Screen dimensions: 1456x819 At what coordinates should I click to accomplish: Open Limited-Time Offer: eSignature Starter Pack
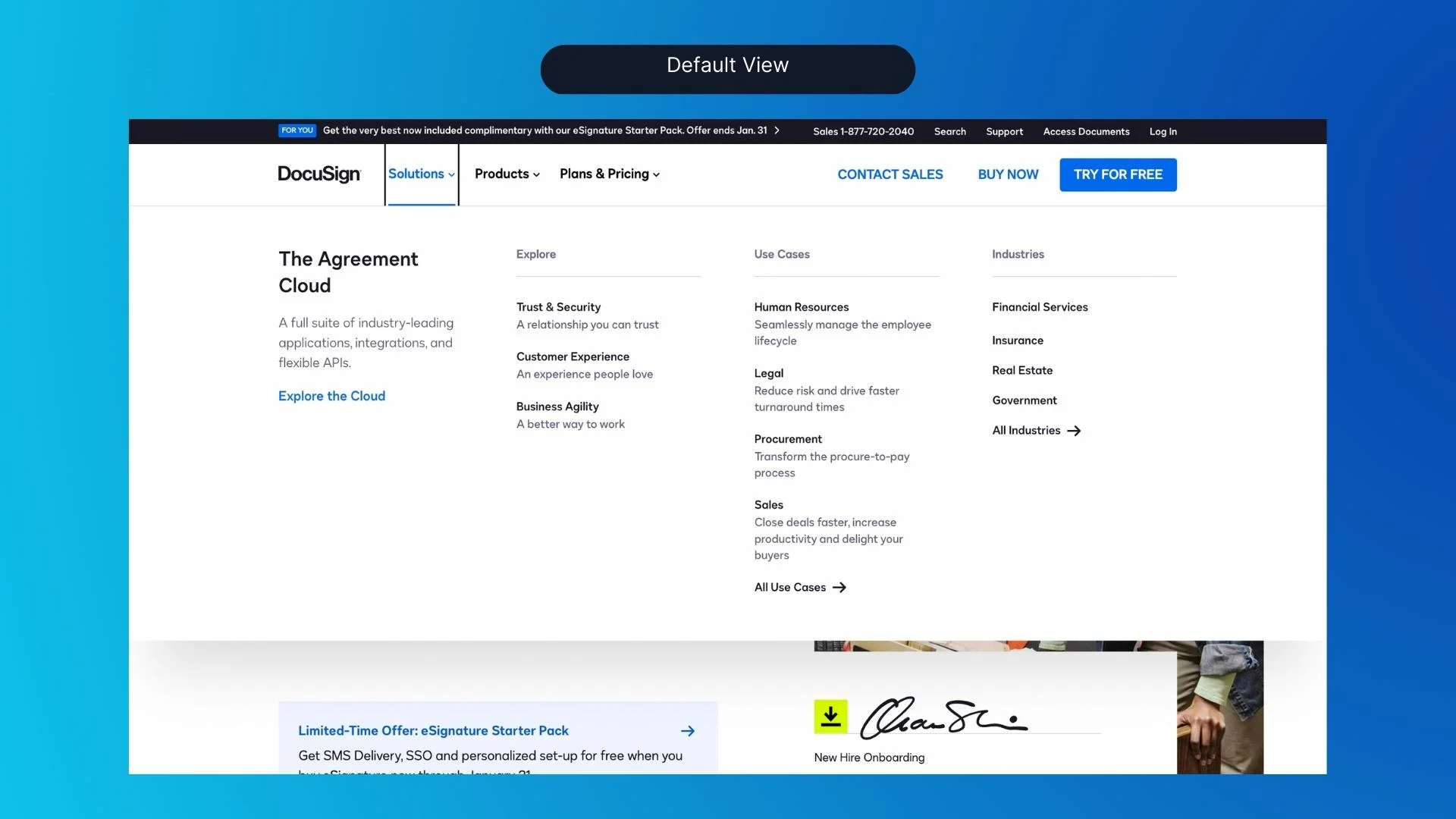point(433,731)
